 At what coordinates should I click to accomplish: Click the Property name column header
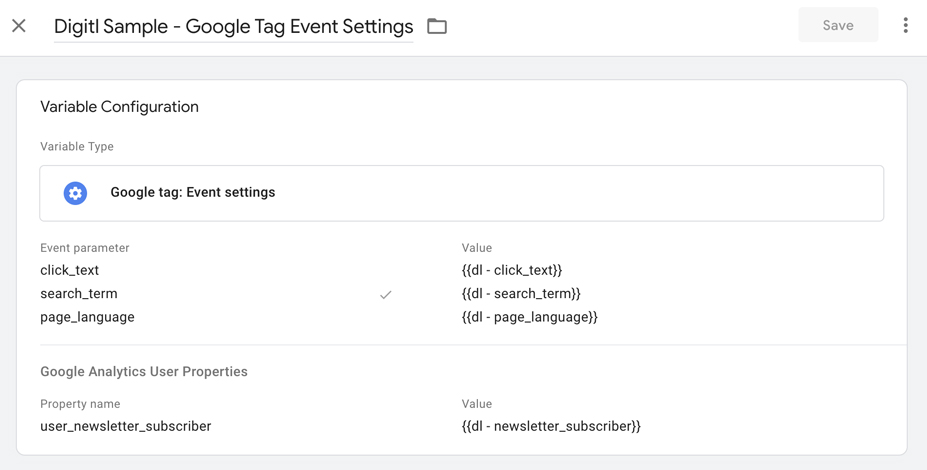[x=80, y=404]
